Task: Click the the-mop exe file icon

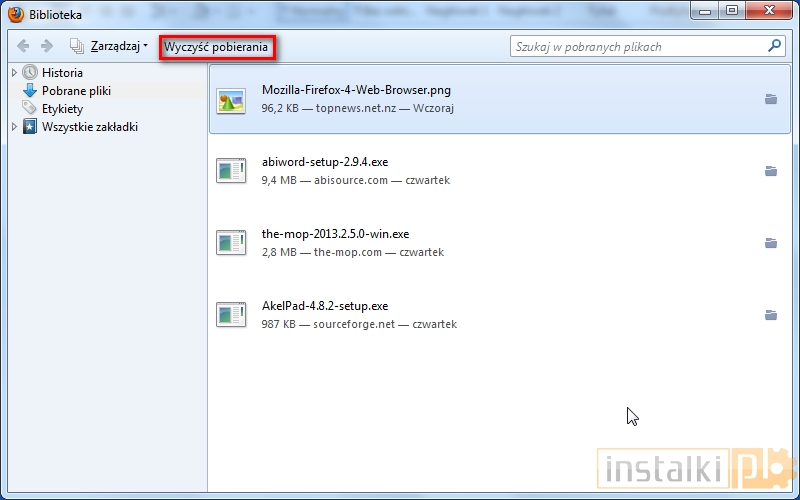Action: (231, 242)
